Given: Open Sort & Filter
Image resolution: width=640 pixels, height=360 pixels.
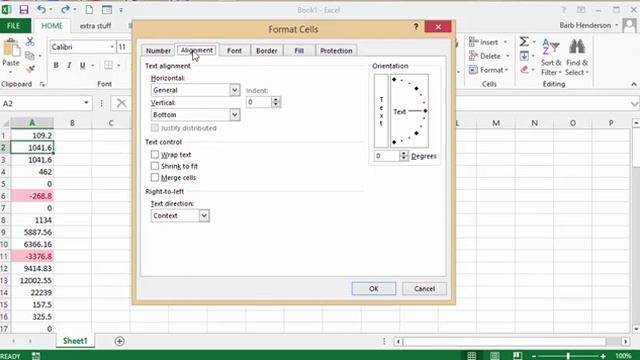Looking at the screenshot, I should pyautogui.click(x=551, y=57).
